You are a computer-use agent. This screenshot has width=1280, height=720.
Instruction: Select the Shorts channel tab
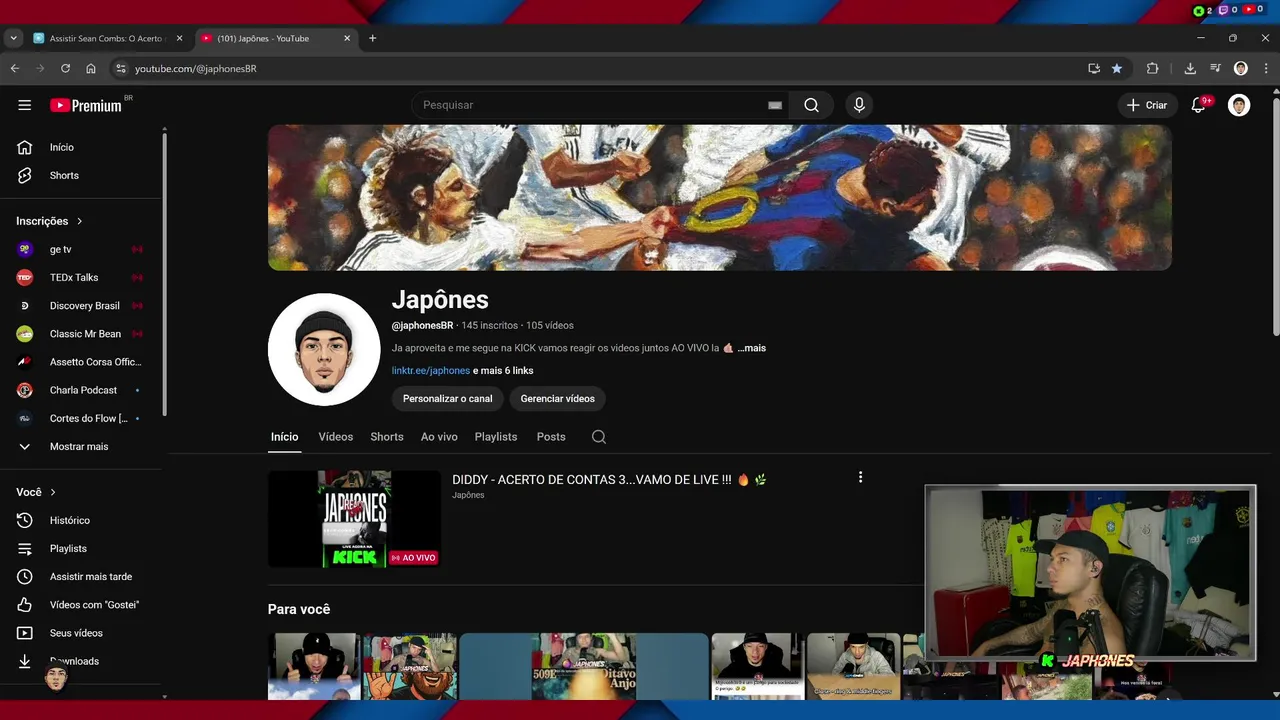pos(387,437)
